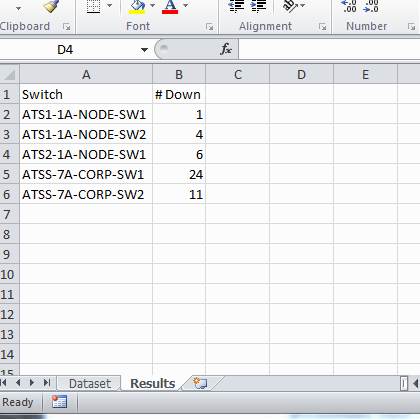Select row 7 header
Viewport: 420px width, 419px height.
tap(9, 214)
